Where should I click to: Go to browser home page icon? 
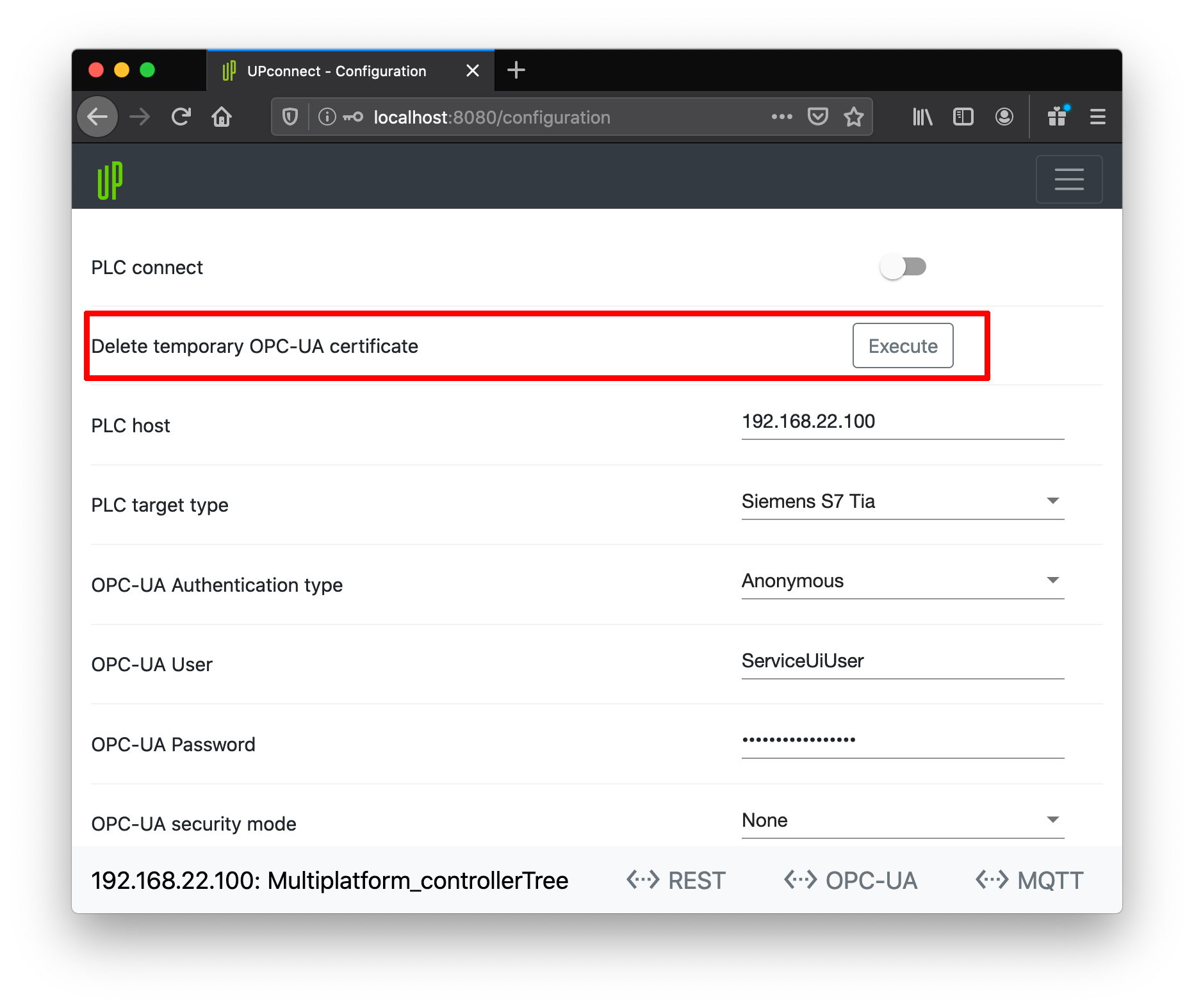point(222,117)
